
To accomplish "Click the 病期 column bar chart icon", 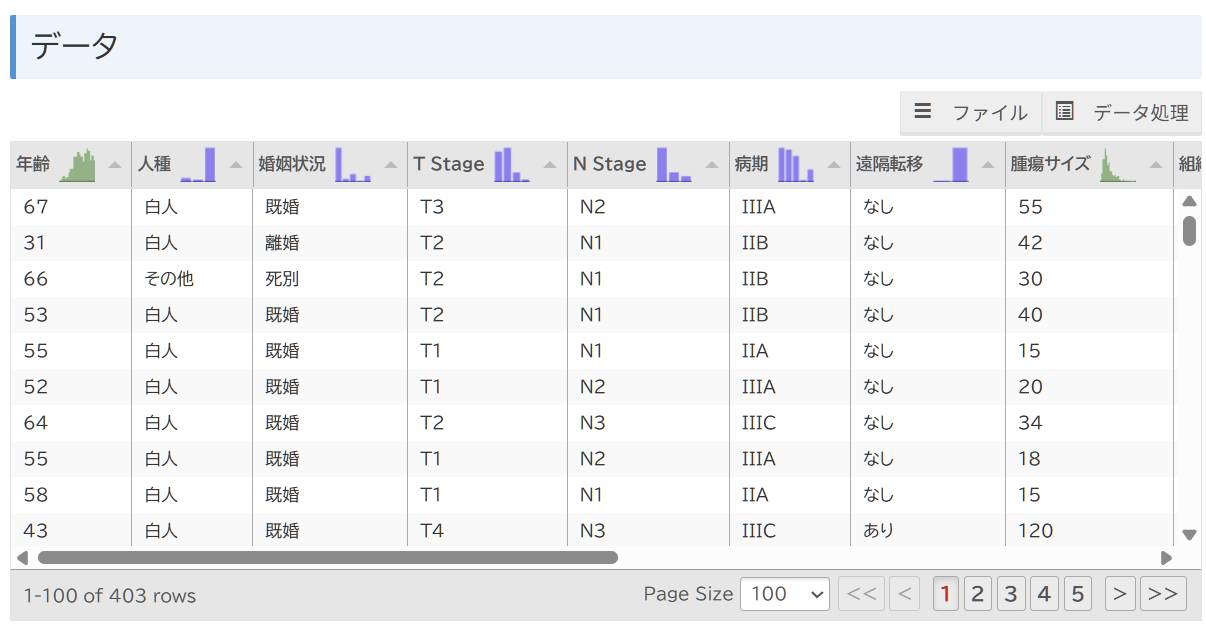I will [795, 165].
